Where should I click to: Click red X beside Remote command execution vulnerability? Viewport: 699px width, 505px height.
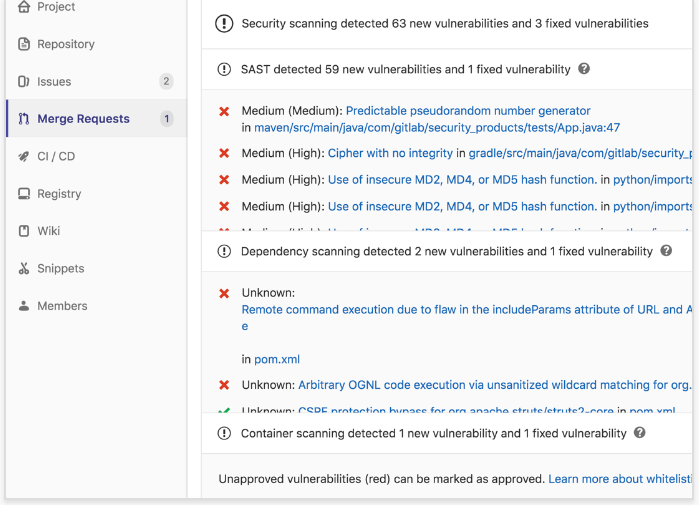tap(224, 293)
